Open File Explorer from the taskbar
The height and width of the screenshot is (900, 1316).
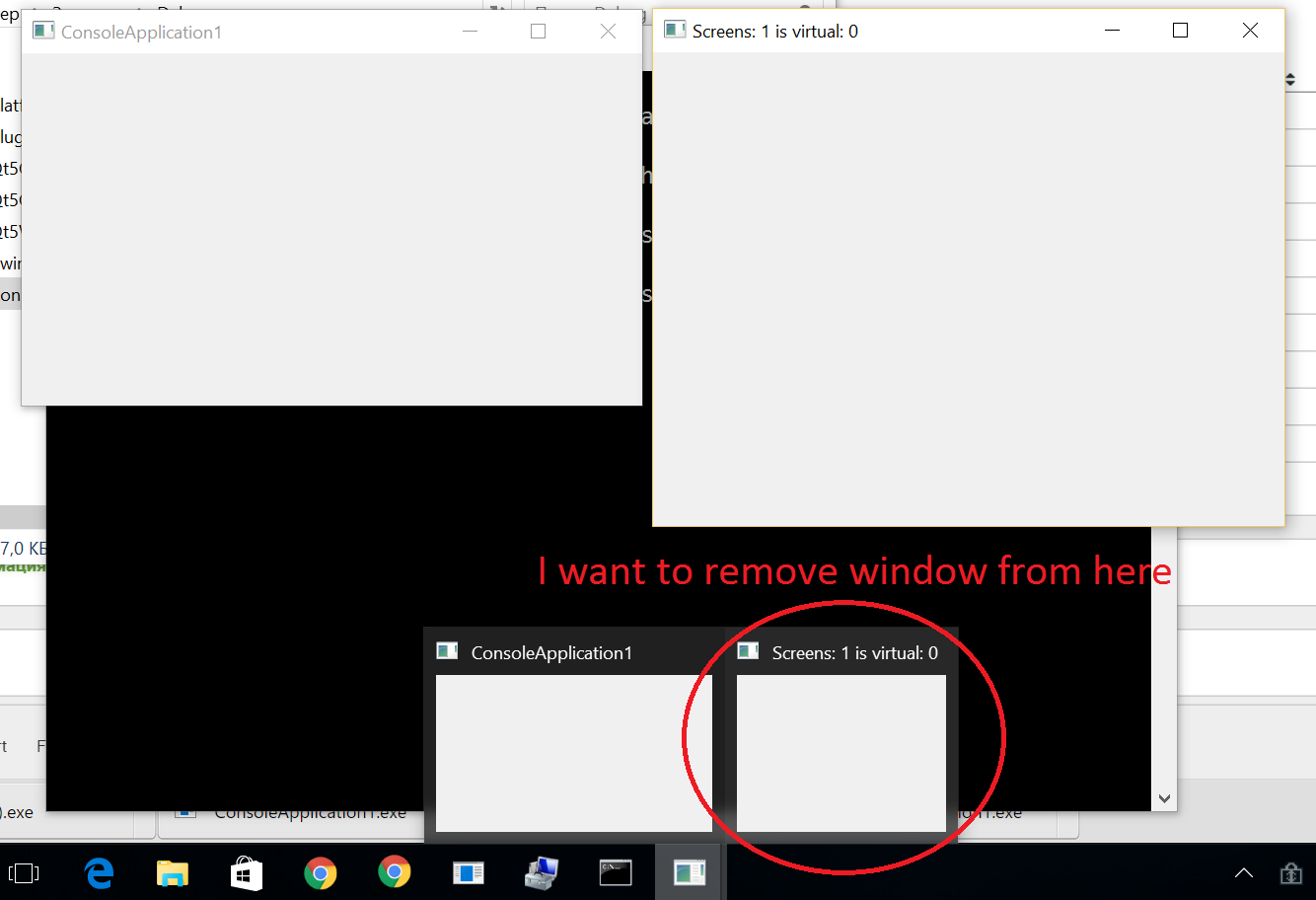tap(173, 872)
